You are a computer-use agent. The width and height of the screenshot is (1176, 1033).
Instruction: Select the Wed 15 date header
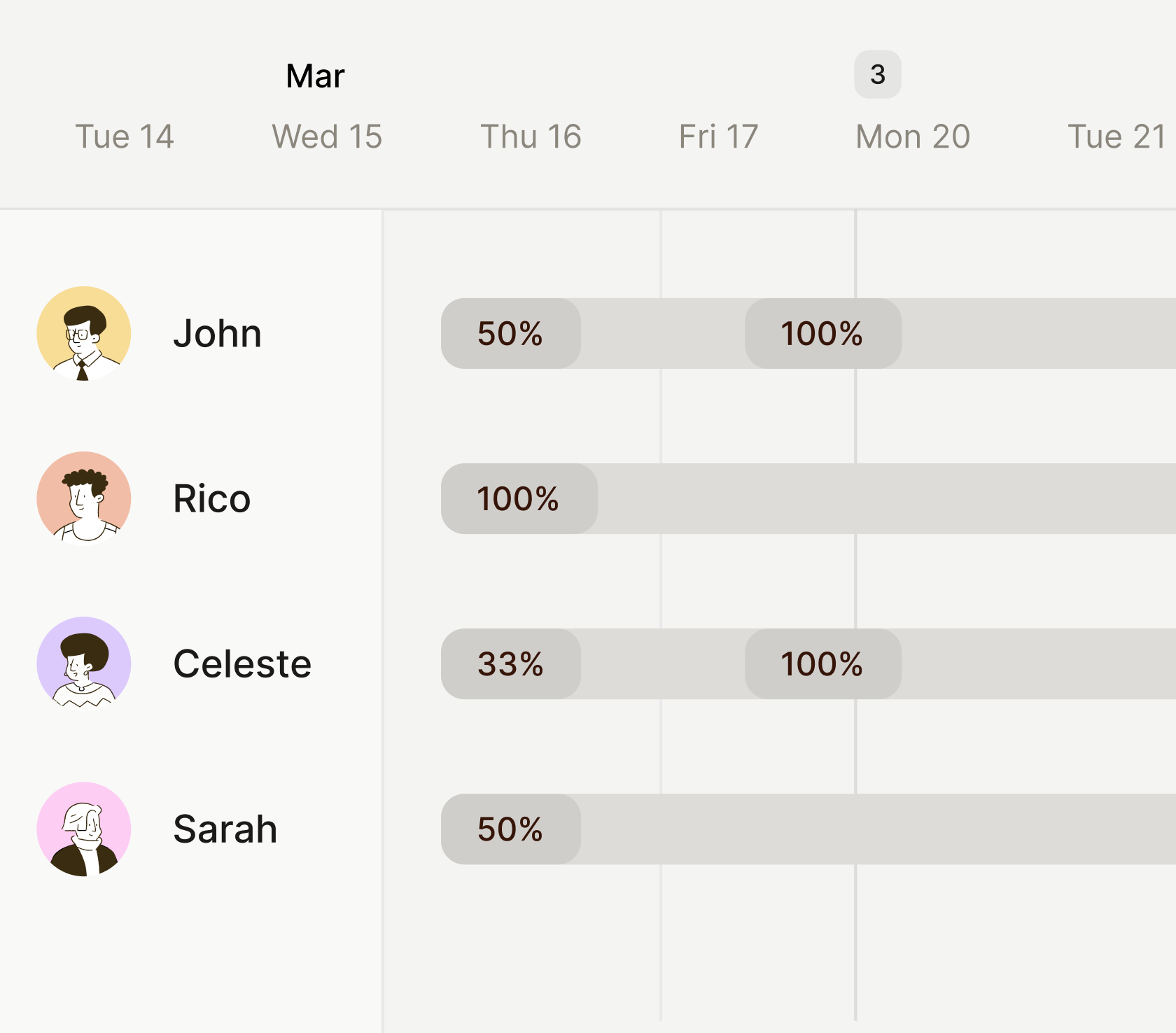coord(327,136)
